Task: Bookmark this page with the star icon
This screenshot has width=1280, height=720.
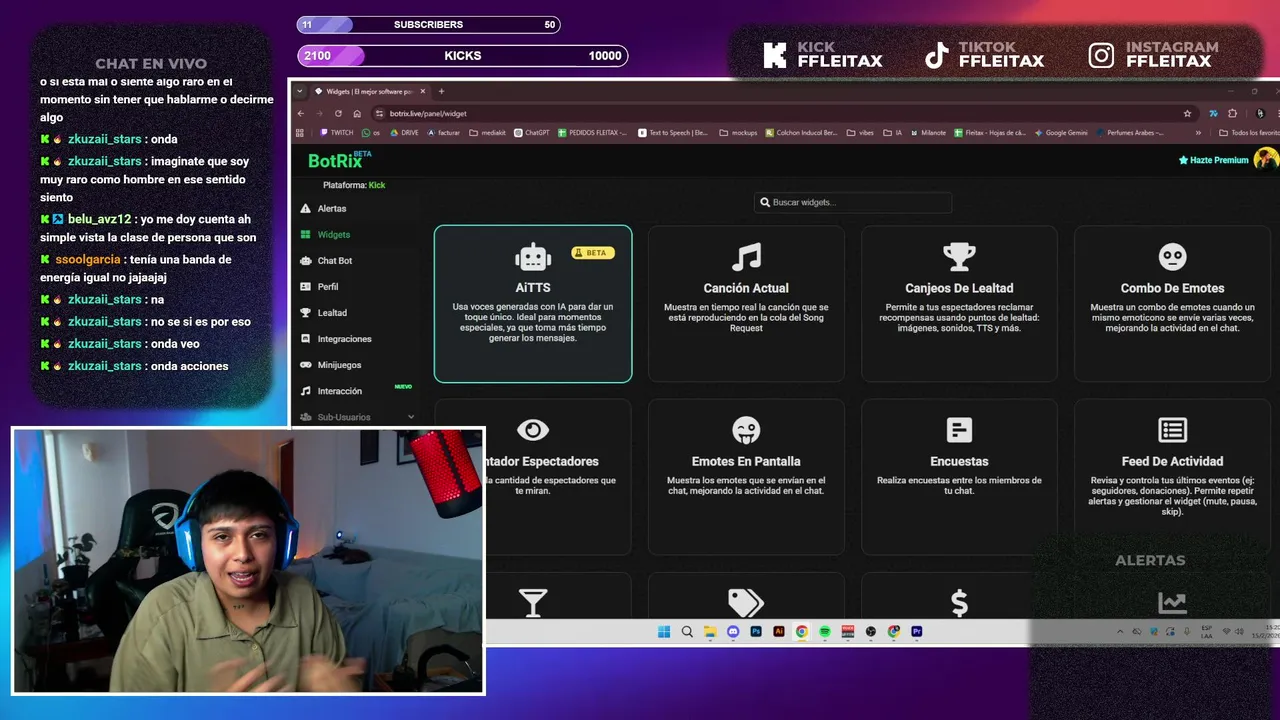Action: click(x=1187, y=113)
